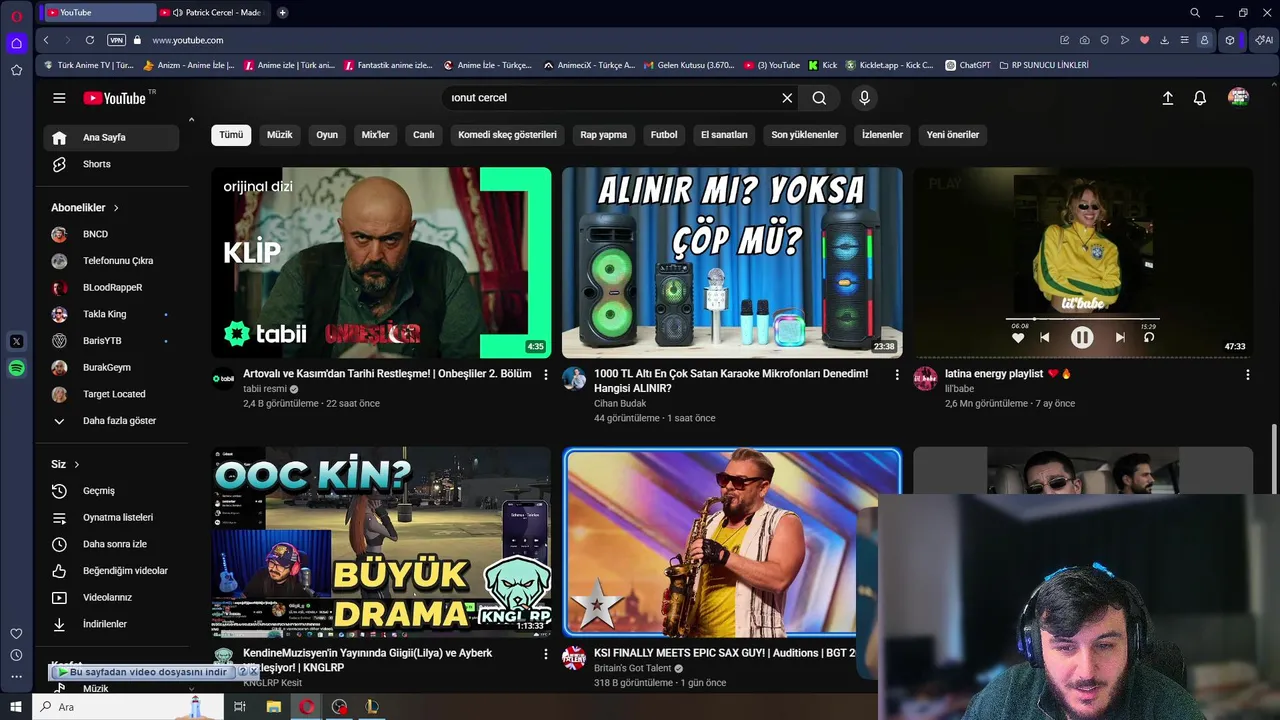The width and height of the screenshot is (1280, 720).
Task: Search tabs with top-right magnifier
Action: tap(1195, 13)
